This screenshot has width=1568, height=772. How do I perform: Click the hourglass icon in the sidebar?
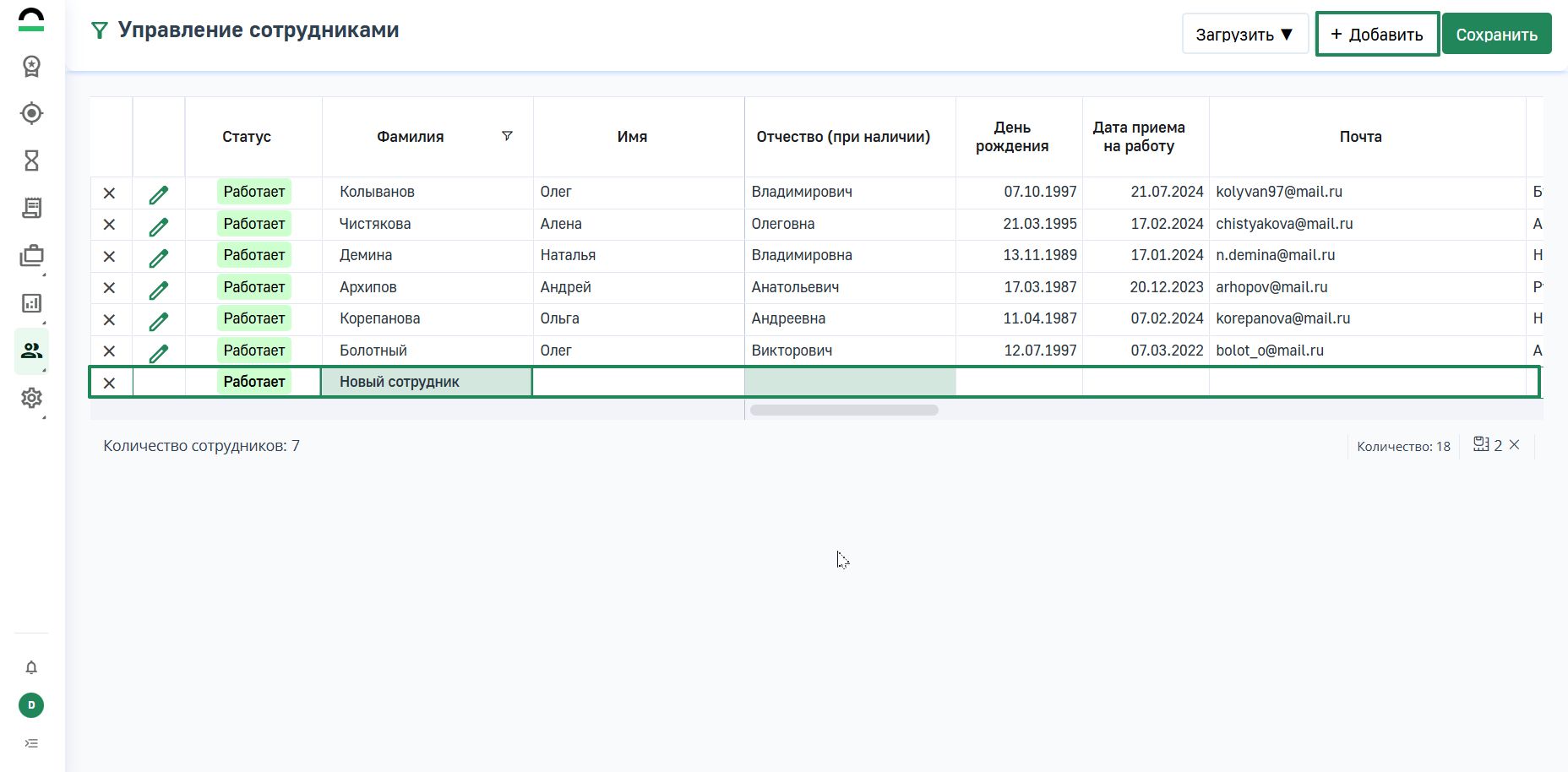(31, 160)
